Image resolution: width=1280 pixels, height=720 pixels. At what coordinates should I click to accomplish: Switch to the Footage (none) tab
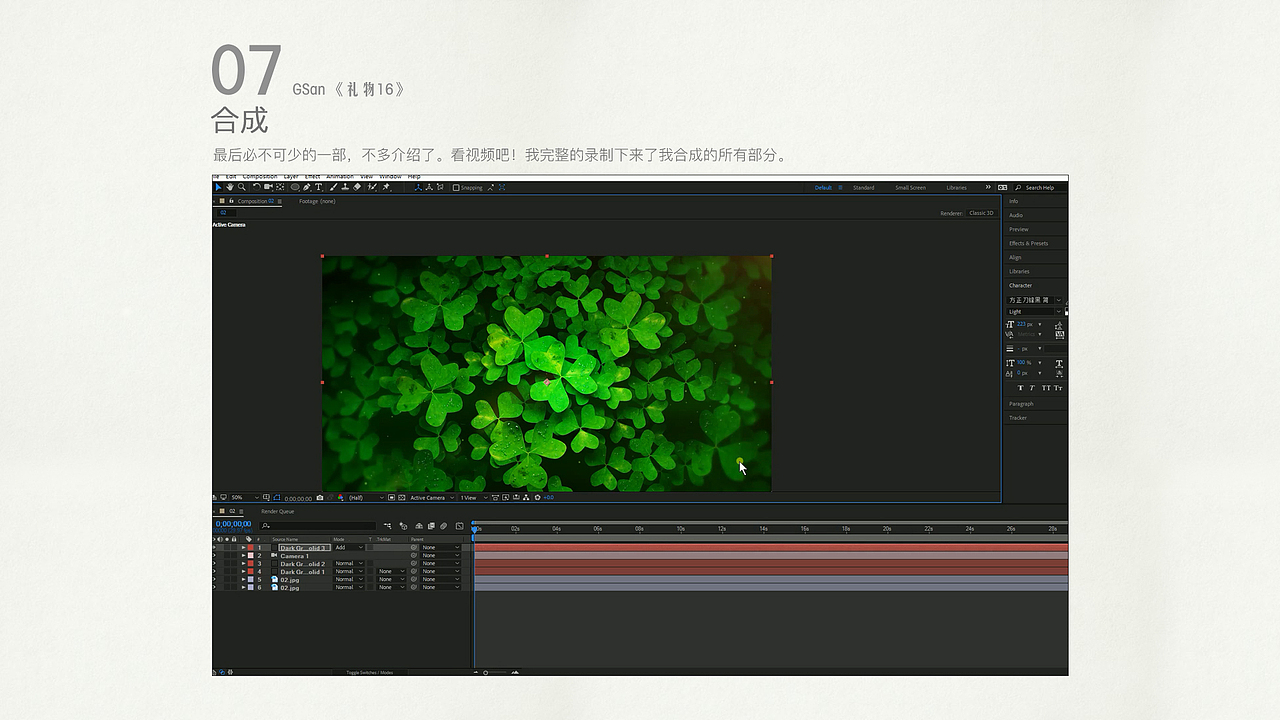(317, 201)
